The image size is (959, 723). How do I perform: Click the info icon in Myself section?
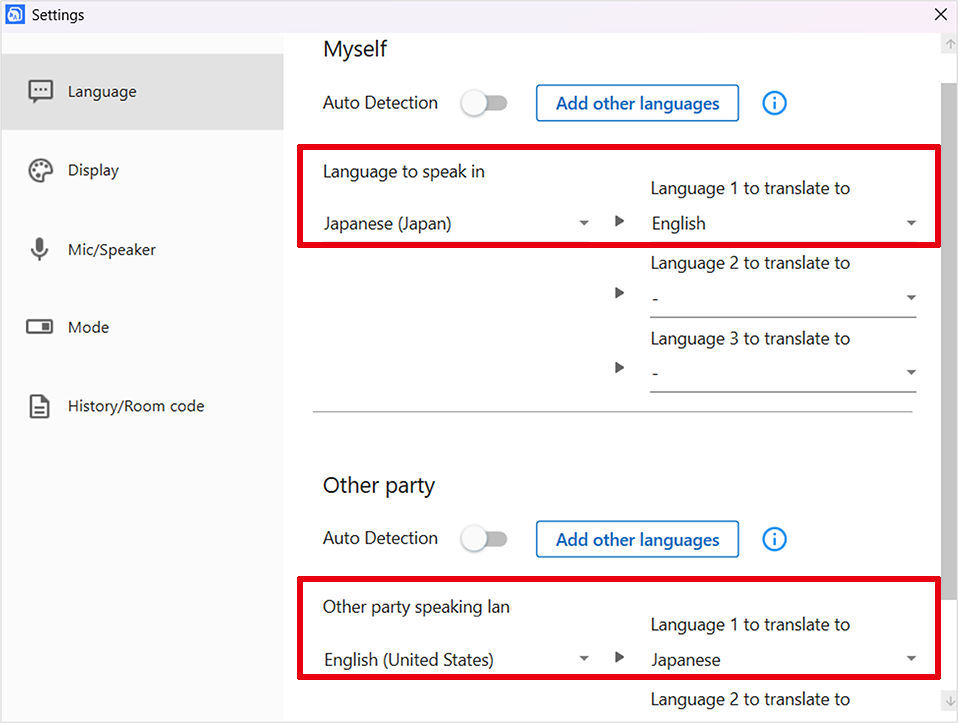pos(774,103)
